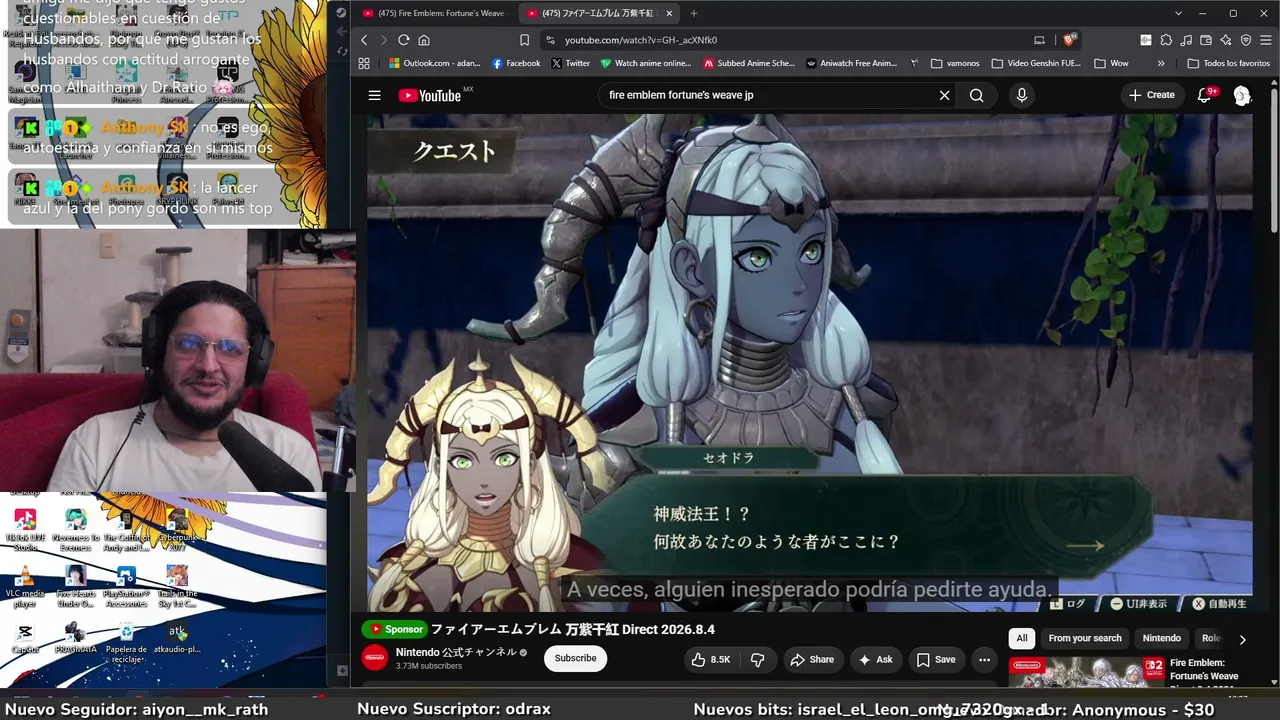Screen dimensions: 1280x720
Task: Select the All filter chip
Action: tap(1022, 638)
